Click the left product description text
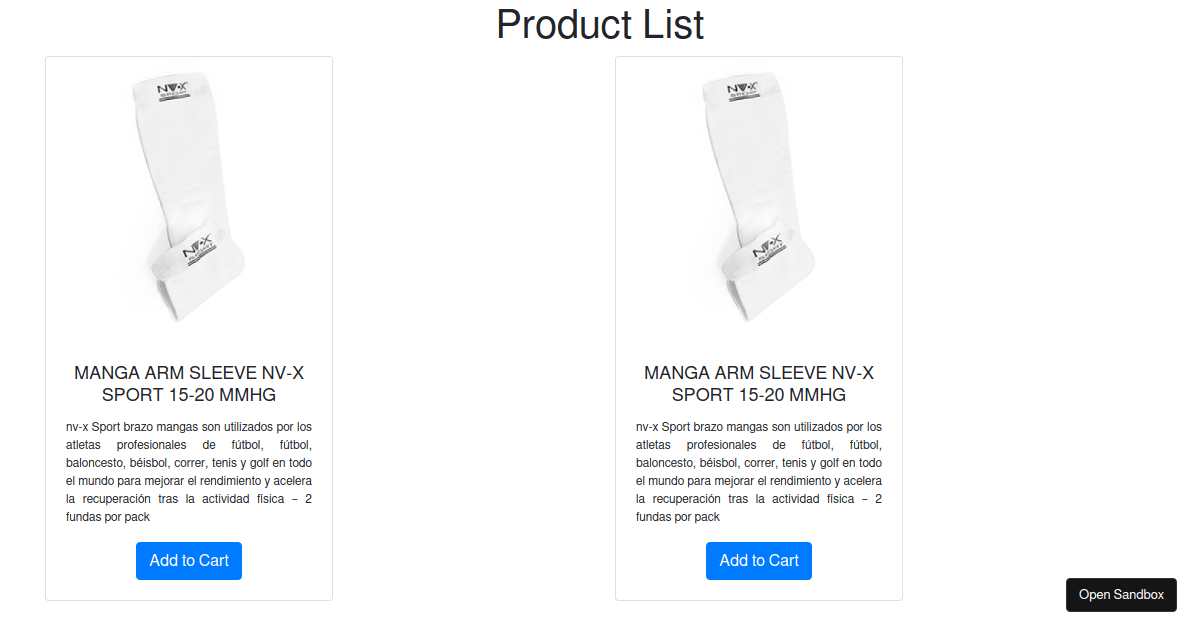Viewport: 1200px width, 630px height. [188, 470]
